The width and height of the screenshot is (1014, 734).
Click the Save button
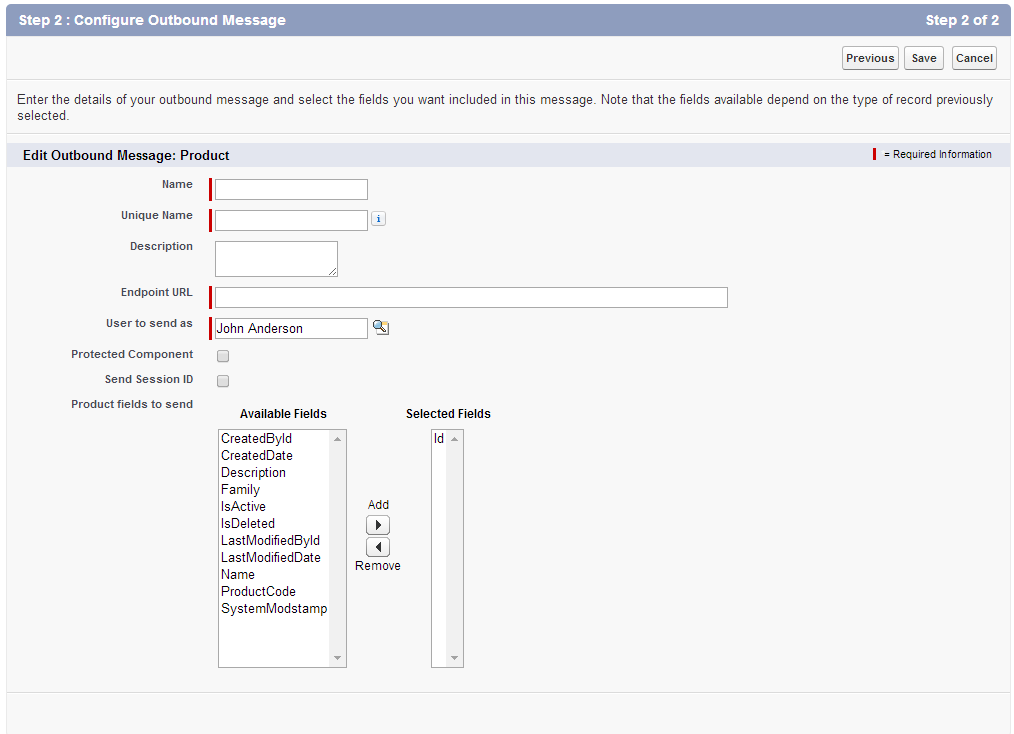tap(923, 58)
